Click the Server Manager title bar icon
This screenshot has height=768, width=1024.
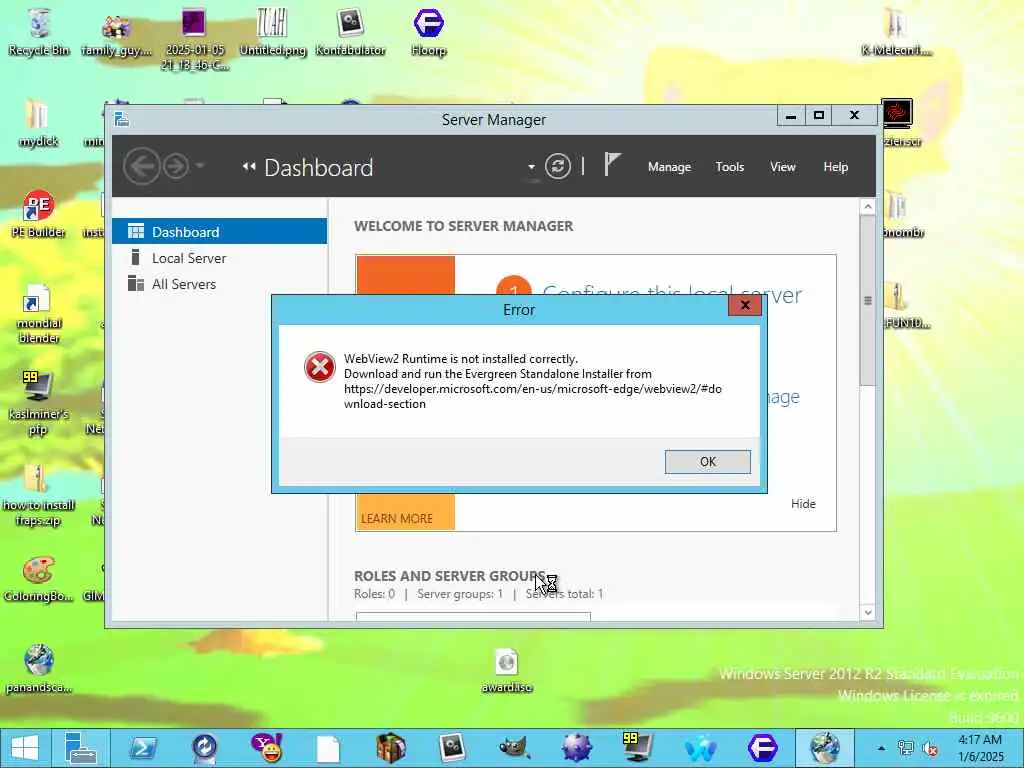click(x=121, y=119)
